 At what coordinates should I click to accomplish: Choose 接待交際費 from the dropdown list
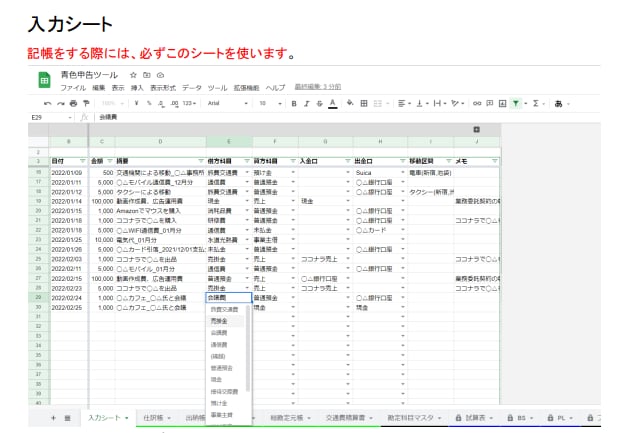(226, 391)
